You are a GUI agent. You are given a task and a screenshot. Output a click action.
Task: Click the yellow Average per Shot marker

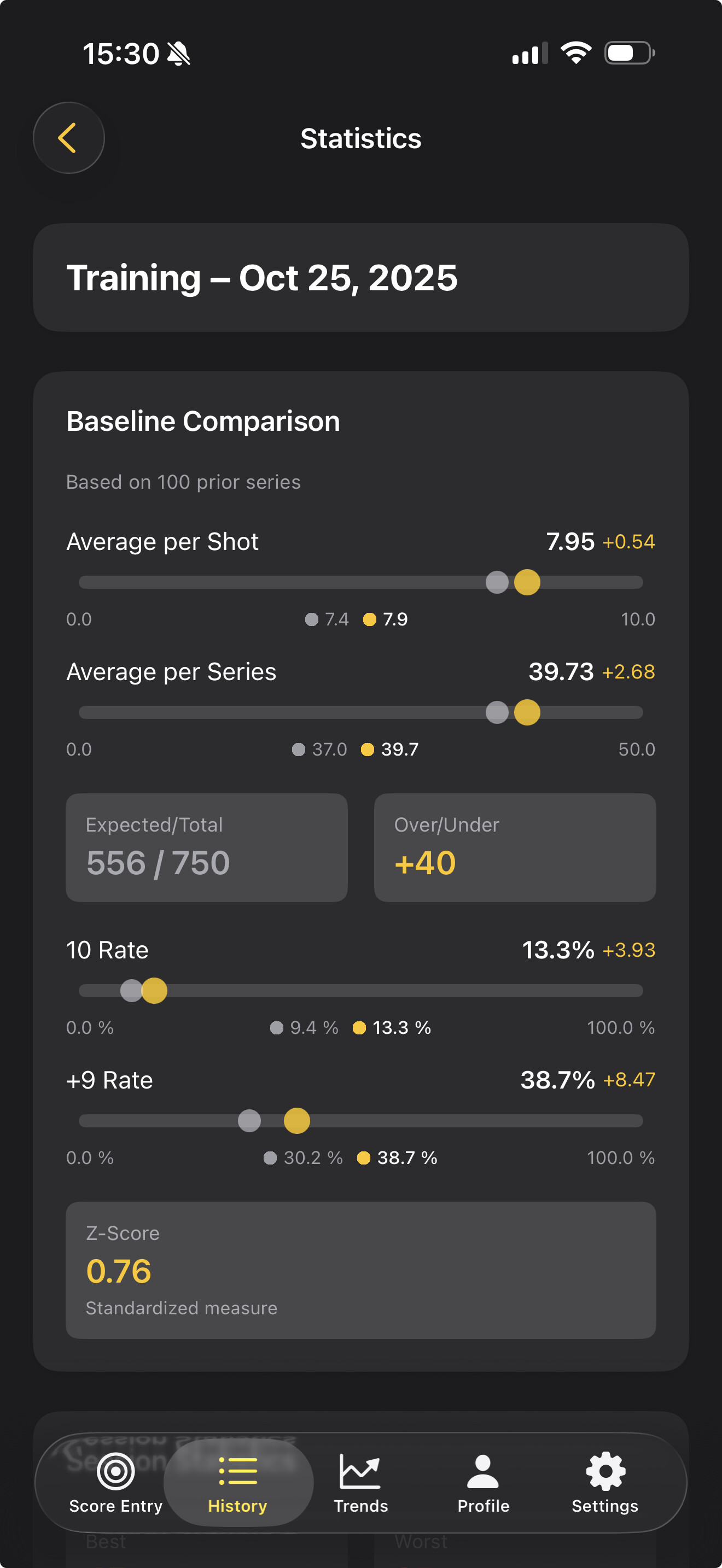click(x=527, y=582)
